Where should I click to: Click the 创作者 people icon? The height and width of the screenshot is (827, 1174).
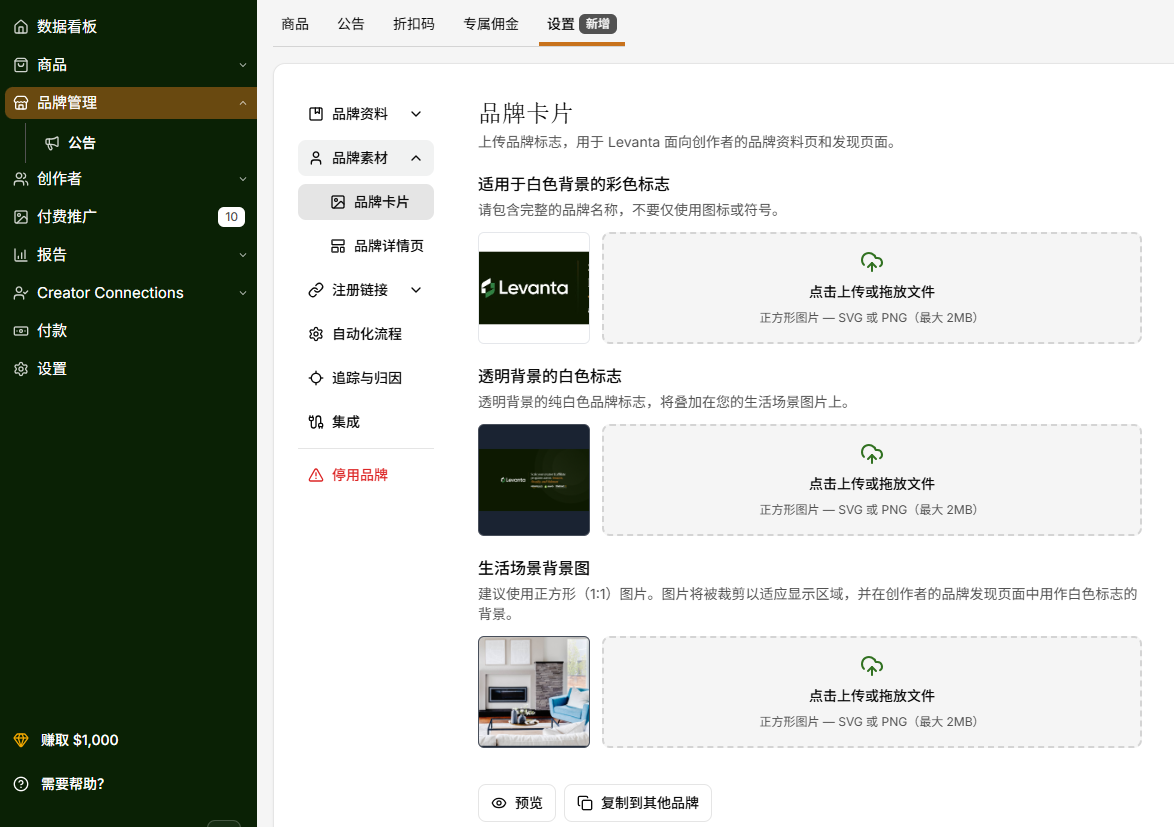(x=21, y=179)
